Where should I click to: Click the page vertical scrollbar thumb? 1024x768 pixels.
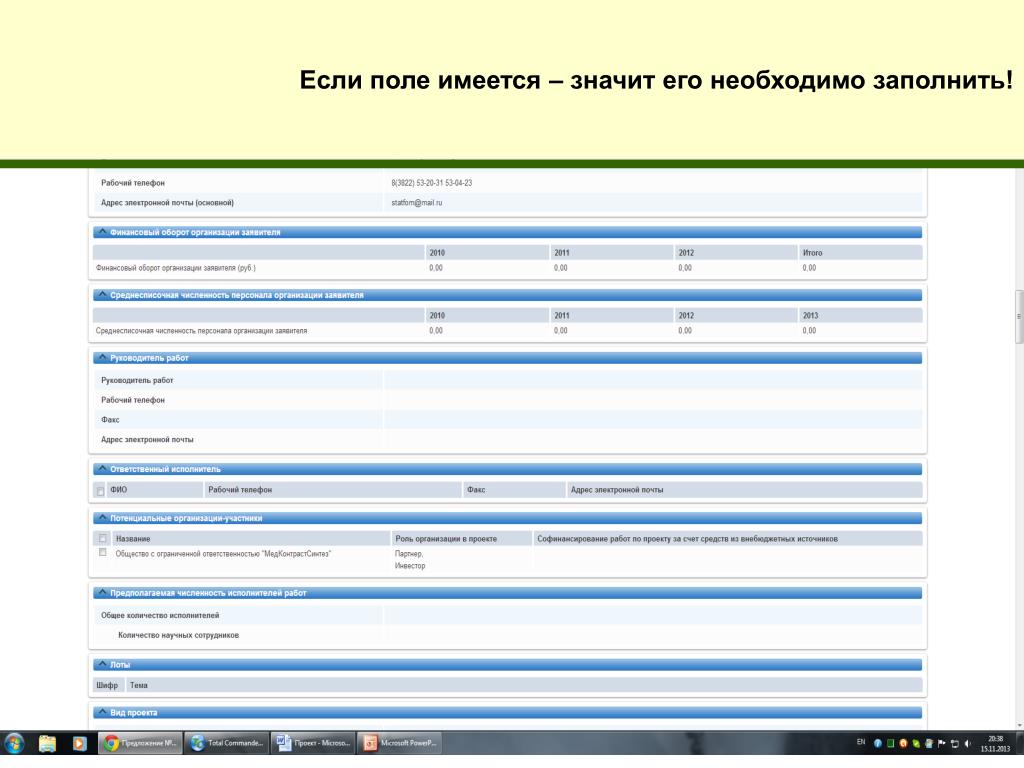[x=1019, y=316]
